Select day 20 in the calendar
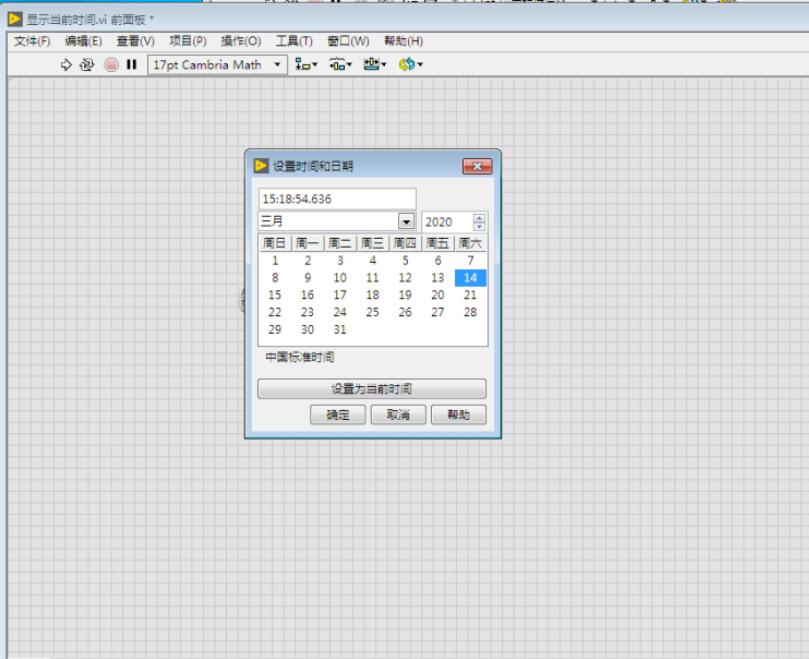Viewport: 809px width, 659px height. (438, 295)
